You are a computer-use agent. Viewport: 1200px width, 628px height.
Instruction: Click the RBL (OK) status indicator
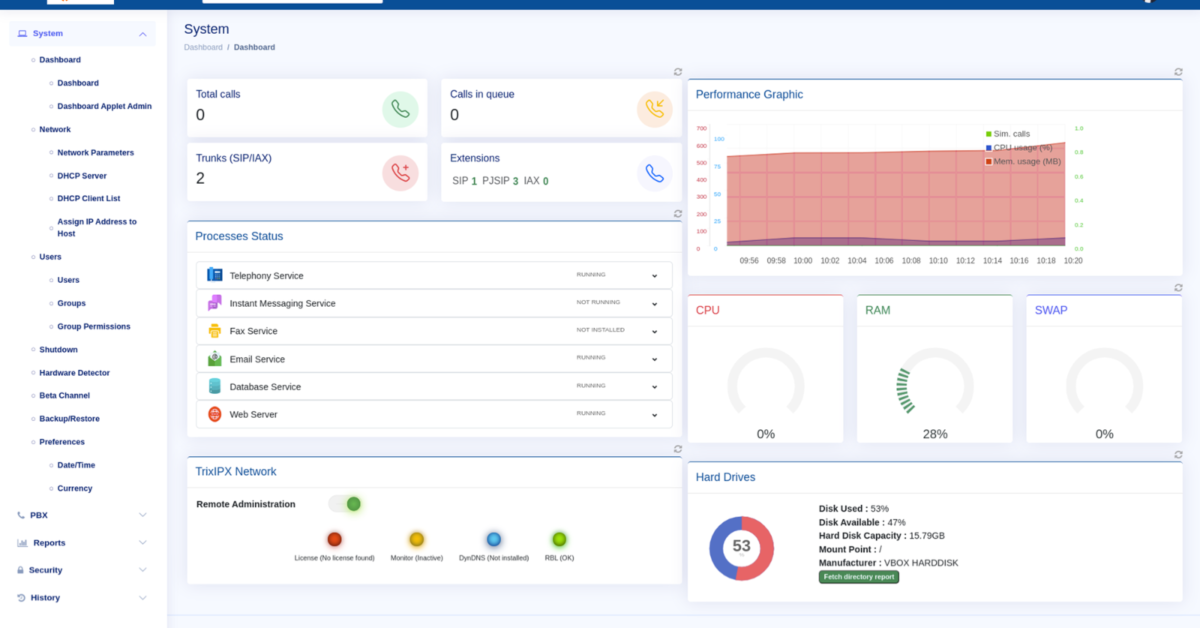pos(559,539)
